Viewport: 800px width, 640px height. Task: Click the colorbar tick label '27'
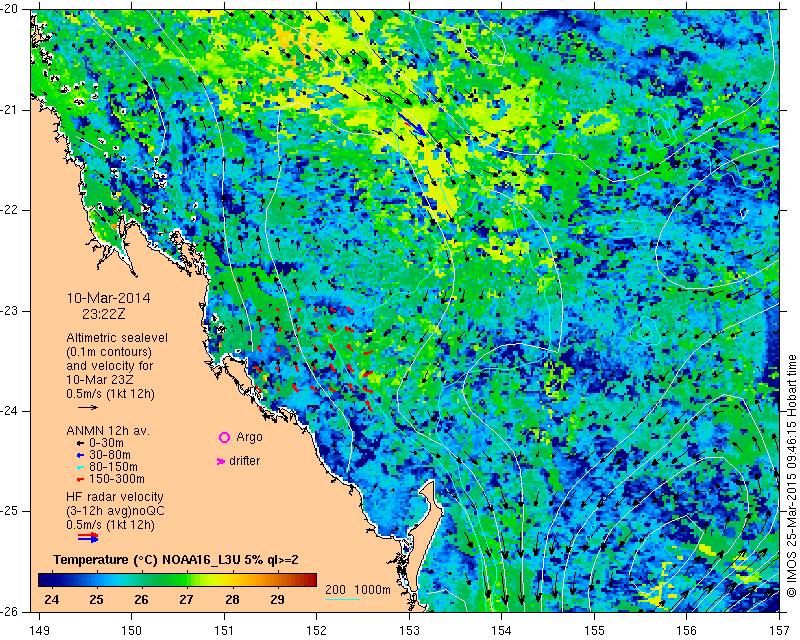[187, 599]
